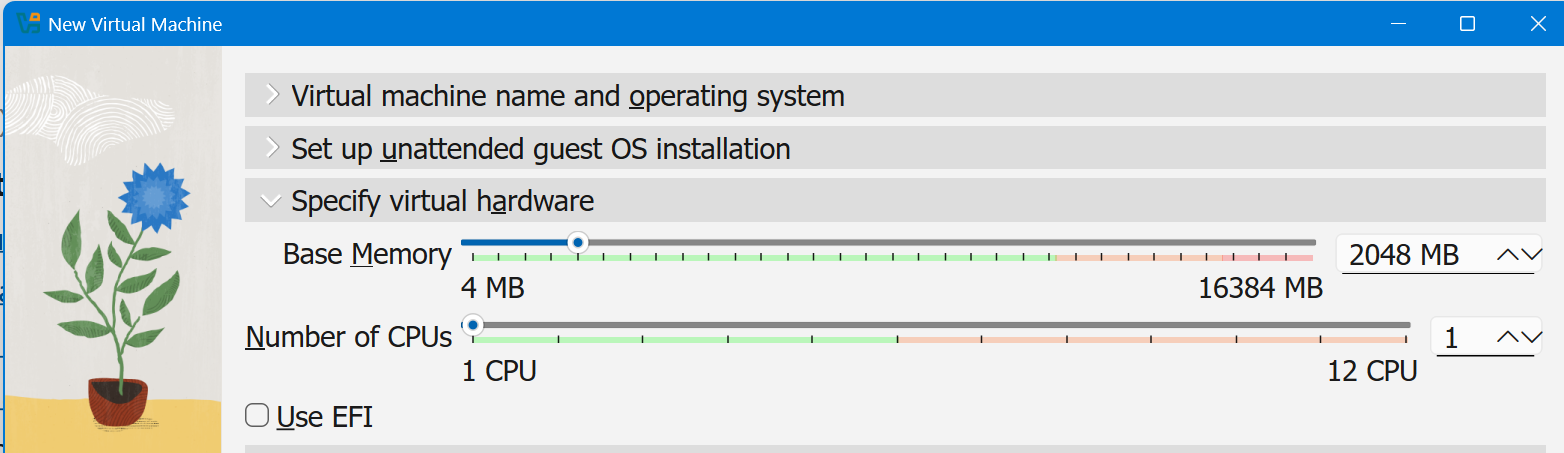
Task: Click the Number of CPUs slider handle
Action: click(x=472, y=325)
